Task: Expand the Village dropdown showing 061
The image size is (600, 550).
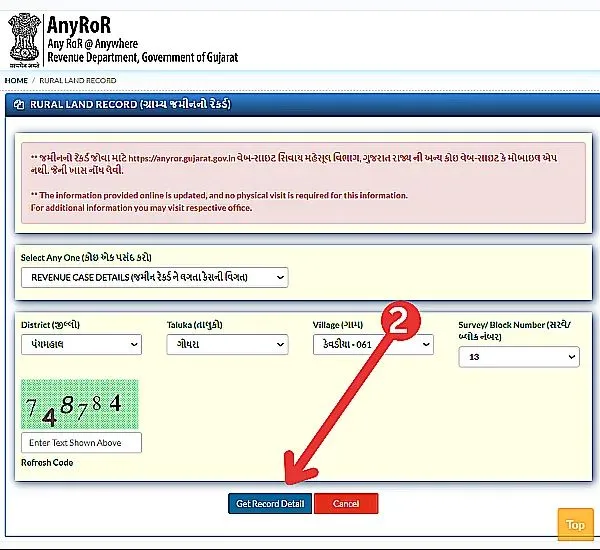Action: tap(372, 344)
